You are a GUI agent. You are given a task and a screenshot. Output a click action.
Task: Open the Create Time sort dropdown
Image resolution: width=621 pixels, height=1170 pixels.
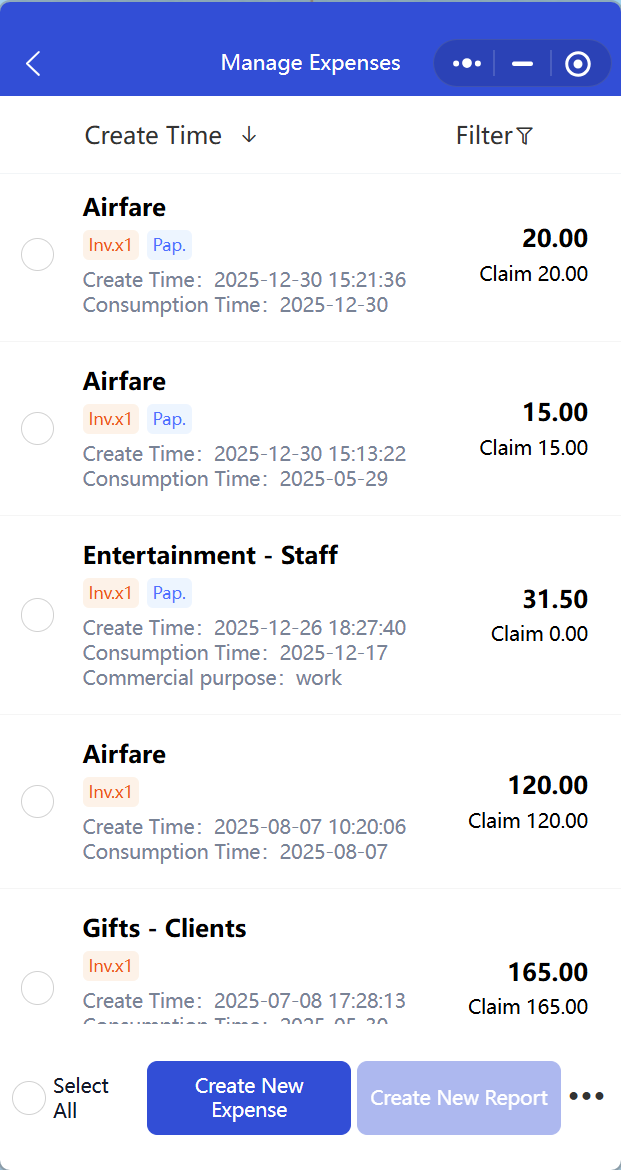click(154, 136)
